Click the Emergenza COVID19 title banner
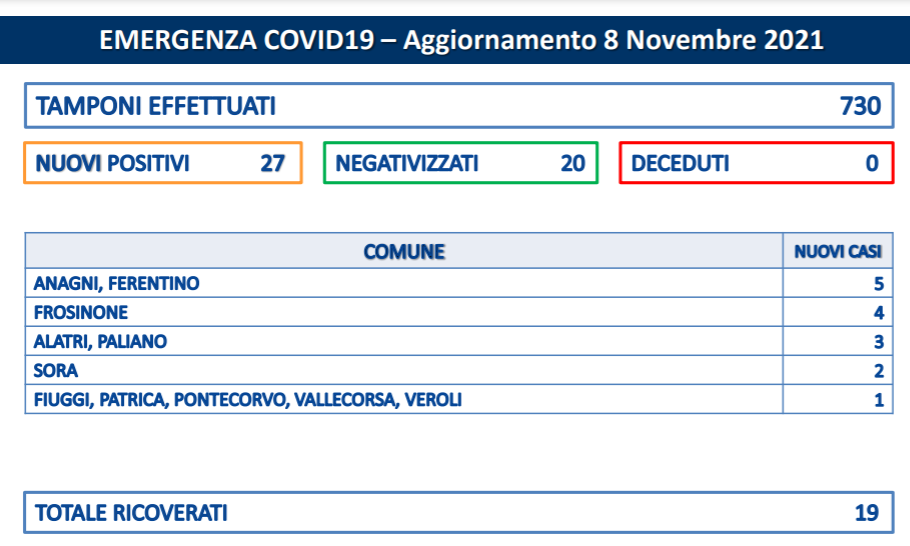This screenshot has height=546, width=910. click(455, 39)
